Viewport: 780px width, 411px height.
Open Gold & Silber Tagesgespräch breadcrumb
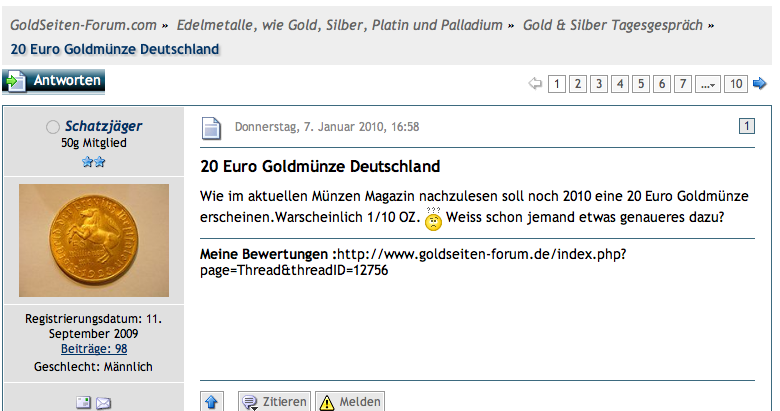coord(612,25)
